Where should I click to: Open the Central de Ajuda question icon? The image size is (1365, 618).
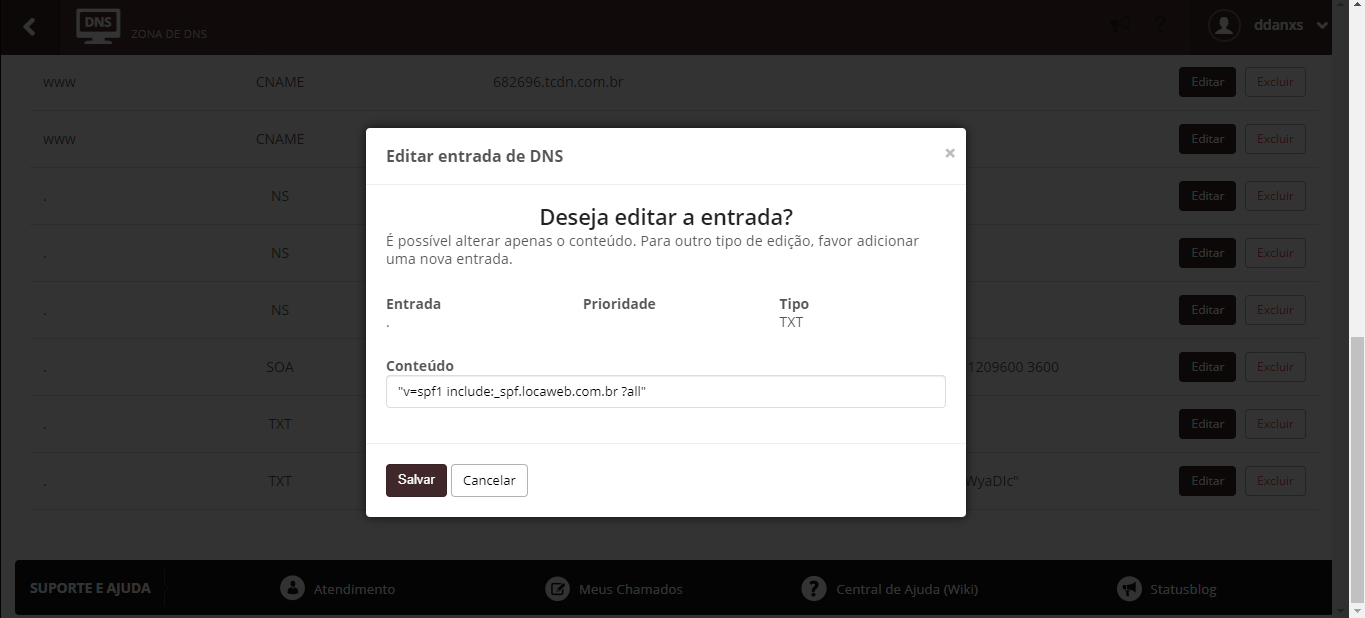814,588
